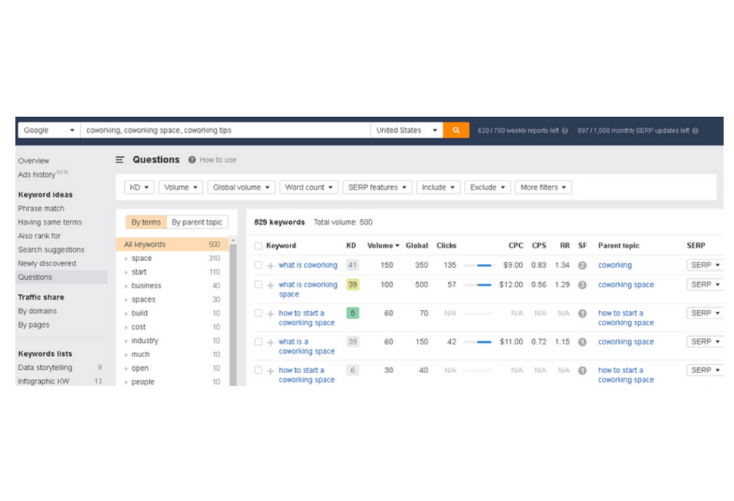Open the United States country dropdown
Image resolution: width=734 pixels, height=501 pixels.
(x=407, y=130)
